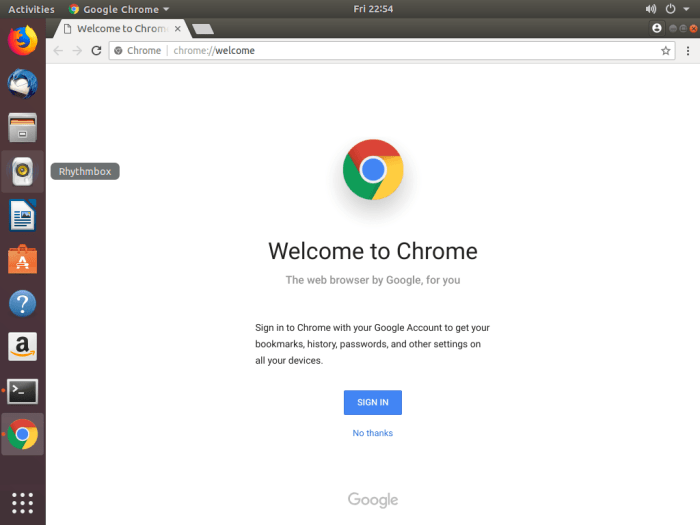
Task: Open a new tab with the tab button
Action: 203,29
